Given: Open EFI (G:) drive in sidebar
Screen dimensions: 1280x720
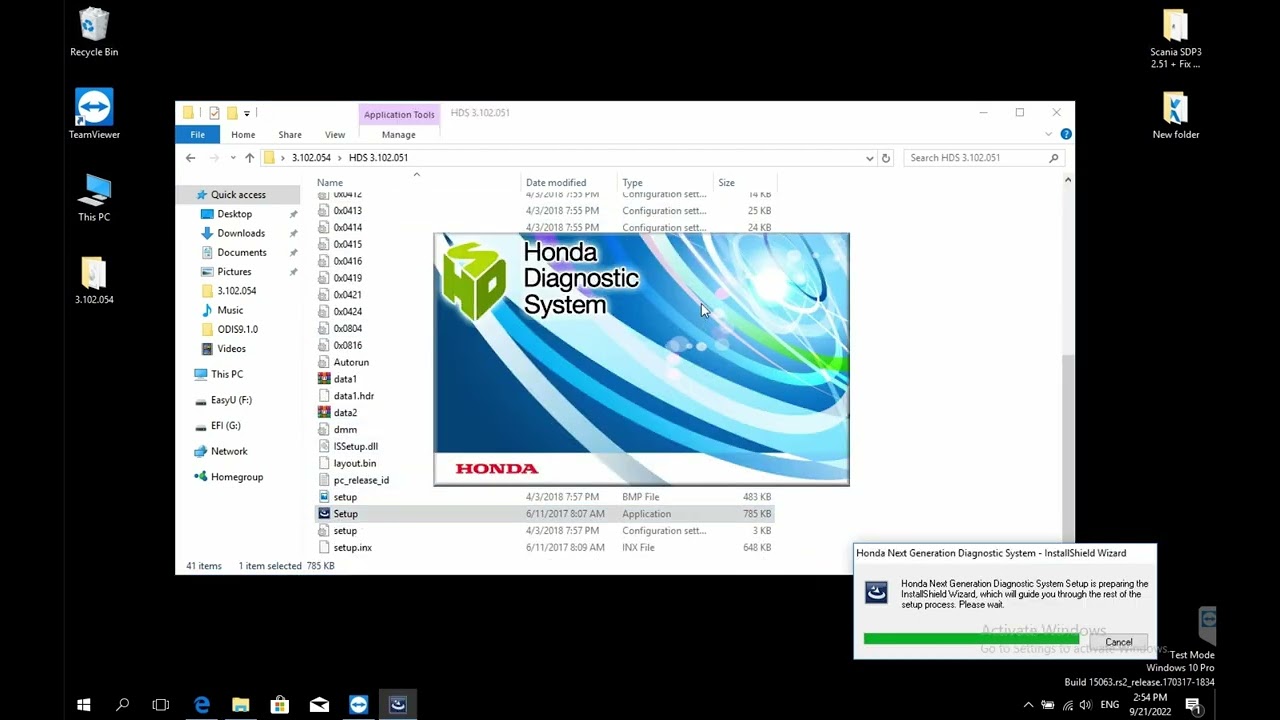Looking at the screenshot, I should click(225, 426).
